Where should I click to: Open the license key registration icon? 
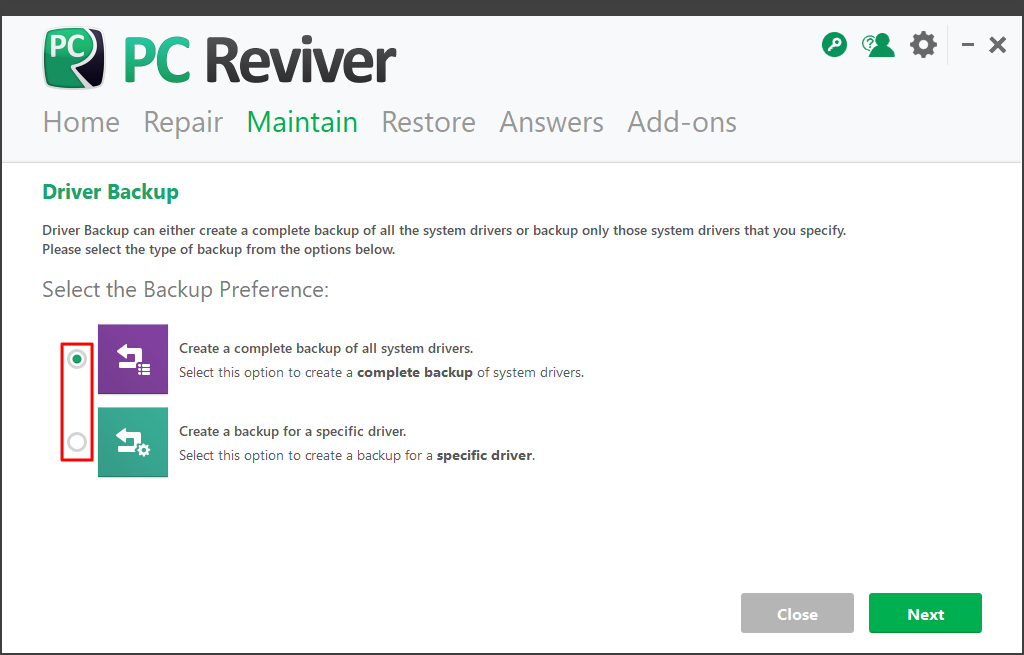point(834,44)
